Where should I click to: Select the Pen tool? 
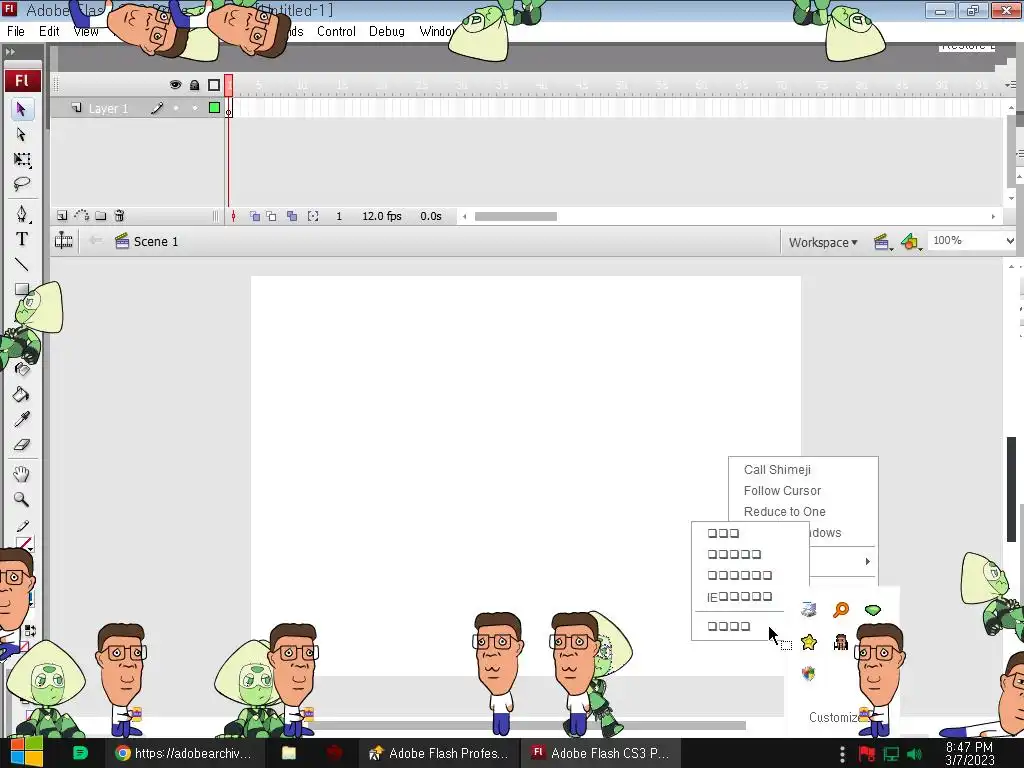(x=22, y=214)
